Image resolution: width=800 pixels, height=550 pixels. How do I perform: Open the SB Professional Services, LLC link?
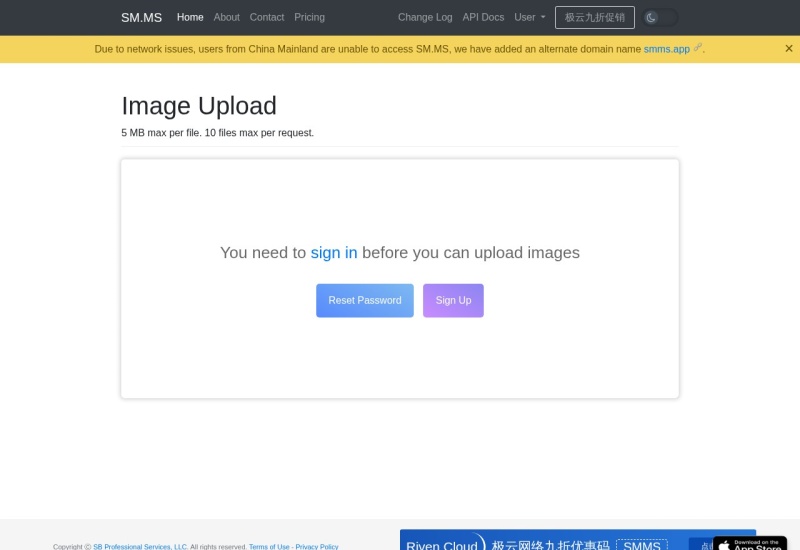(140, 546)
